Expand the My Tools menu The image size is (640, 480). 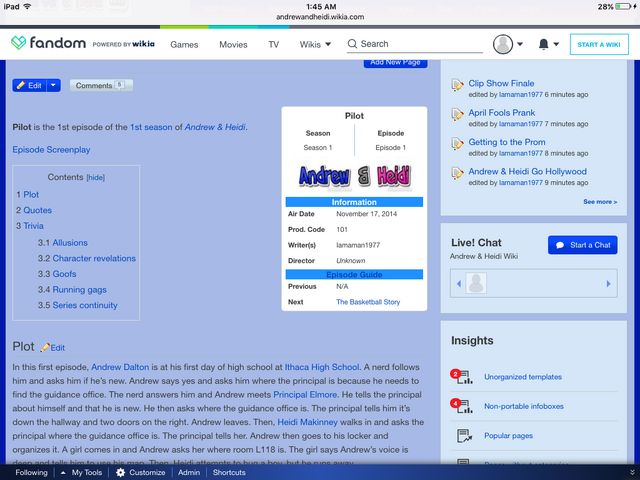pyautogui.click(x=81, y=473)
